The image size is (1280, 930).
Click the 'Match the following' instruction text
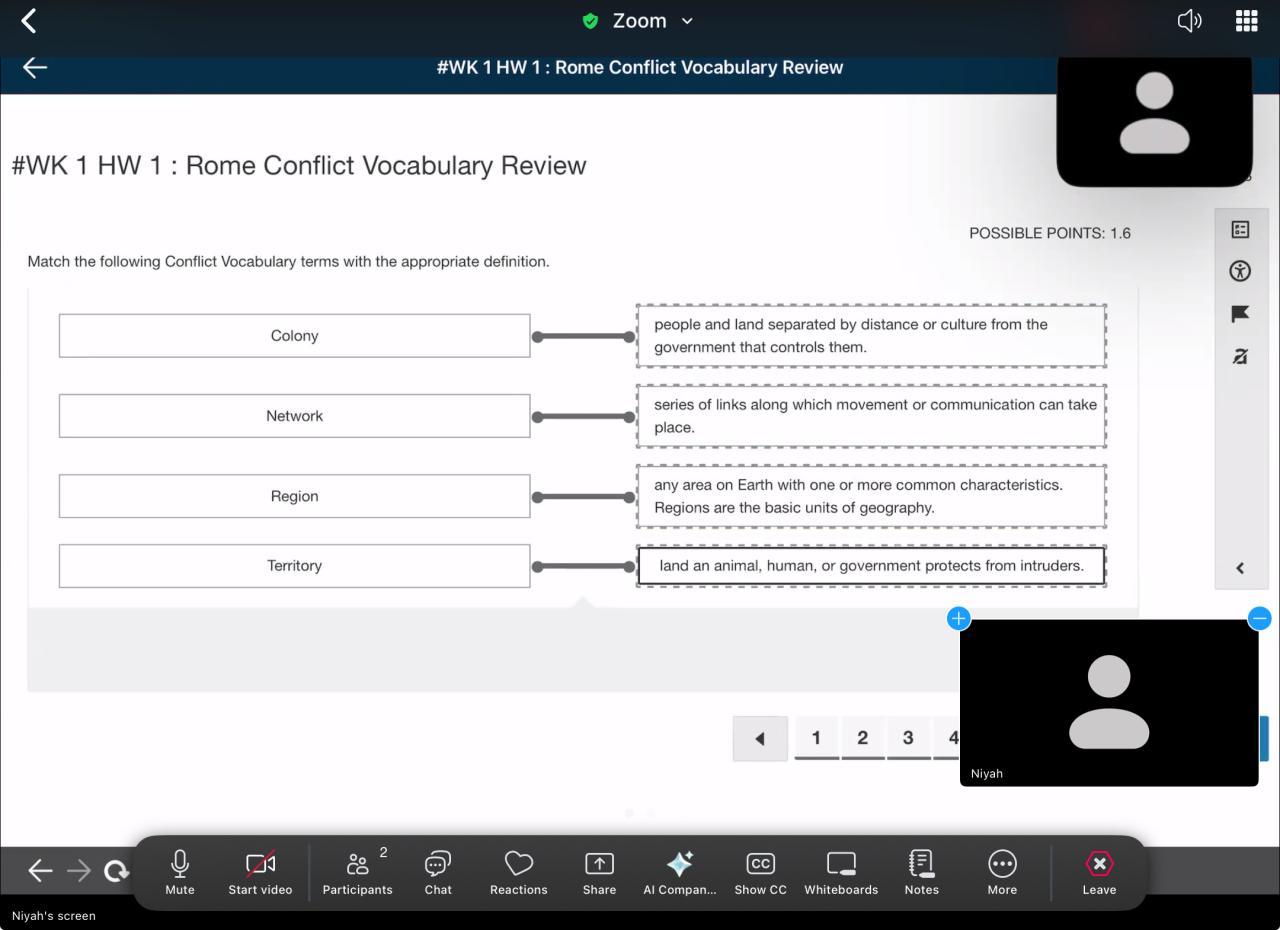[x=288, y=262]
